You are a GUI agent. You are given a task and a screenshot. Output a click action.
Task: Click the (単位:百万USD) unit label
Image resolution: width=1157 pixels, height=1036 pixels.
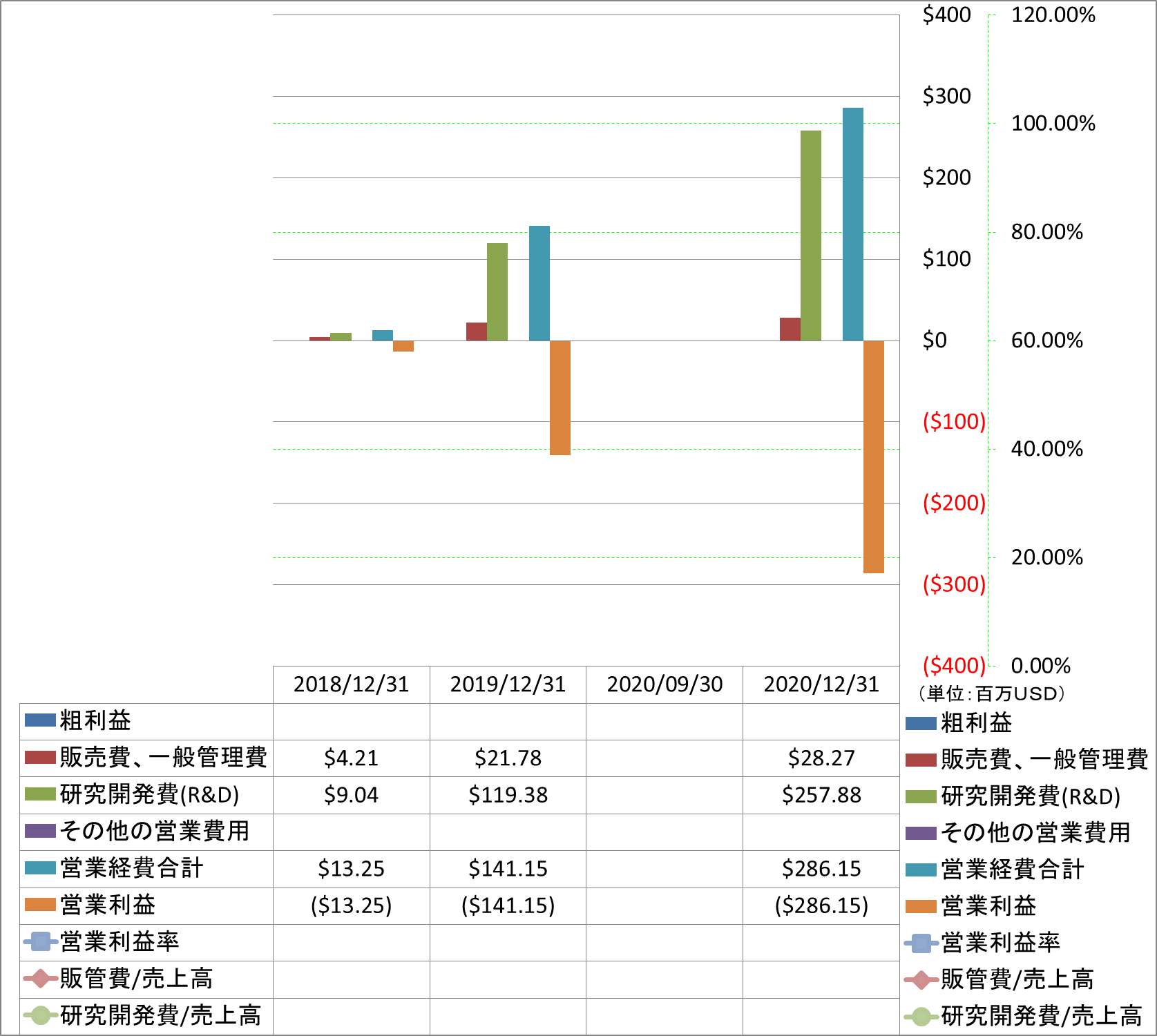click(991, 693)
